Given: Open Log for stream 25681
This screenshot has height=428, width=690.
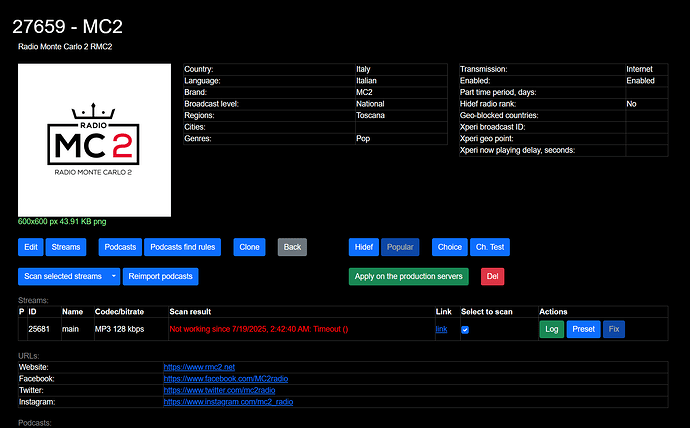Looking at the screenshot, I should [551, 329].
